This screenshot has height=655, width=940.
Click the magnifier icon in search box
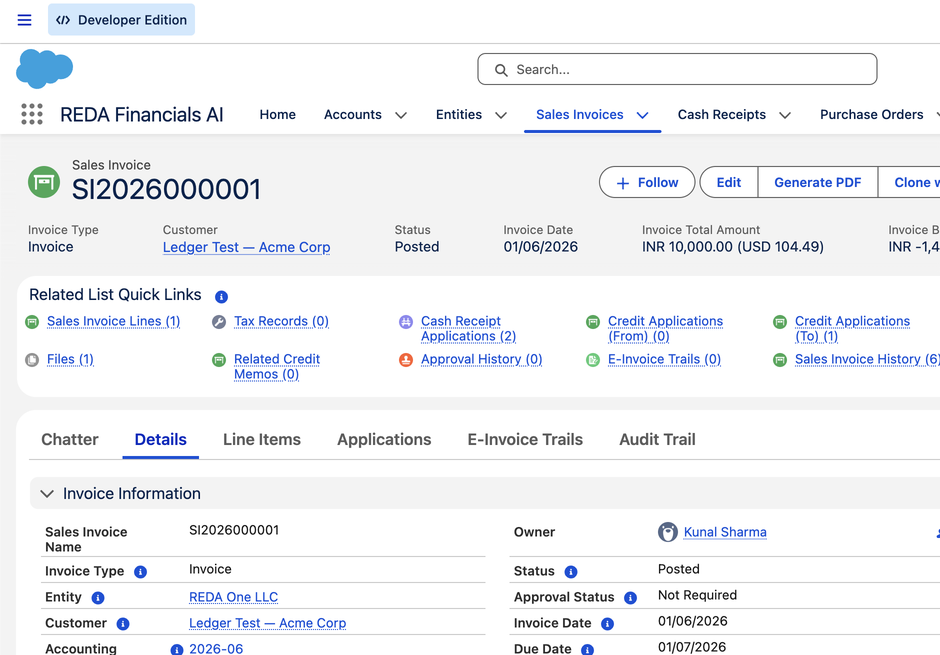coord(501,70)
